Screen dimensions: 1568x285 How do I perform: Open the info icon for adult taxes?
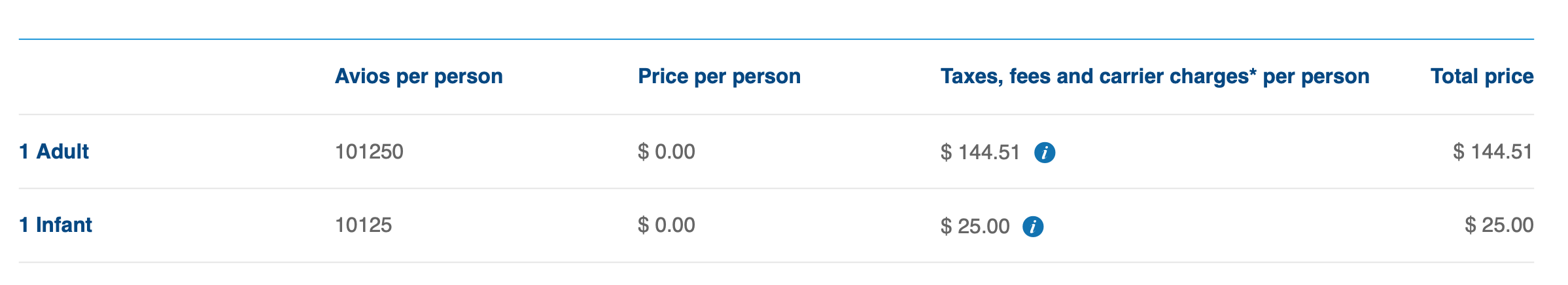(x=1044, y=153)
